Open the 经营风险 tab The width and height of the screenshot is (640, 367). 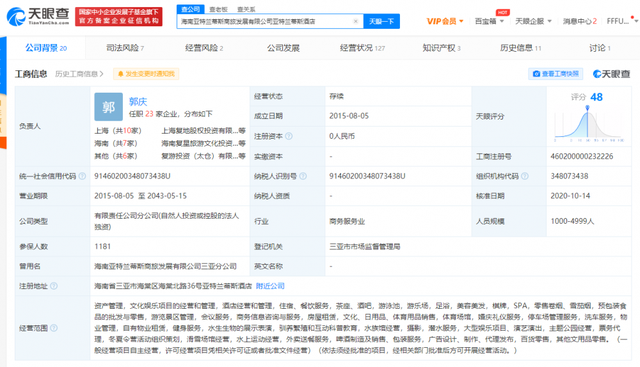[x=204, y=48]
